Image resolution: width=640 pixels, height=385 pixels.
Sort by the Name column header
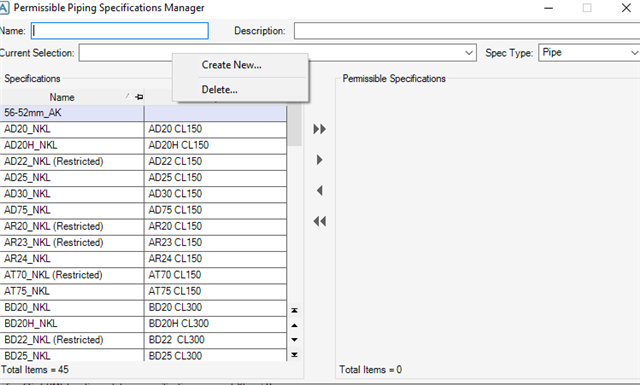tap(62, 97)
